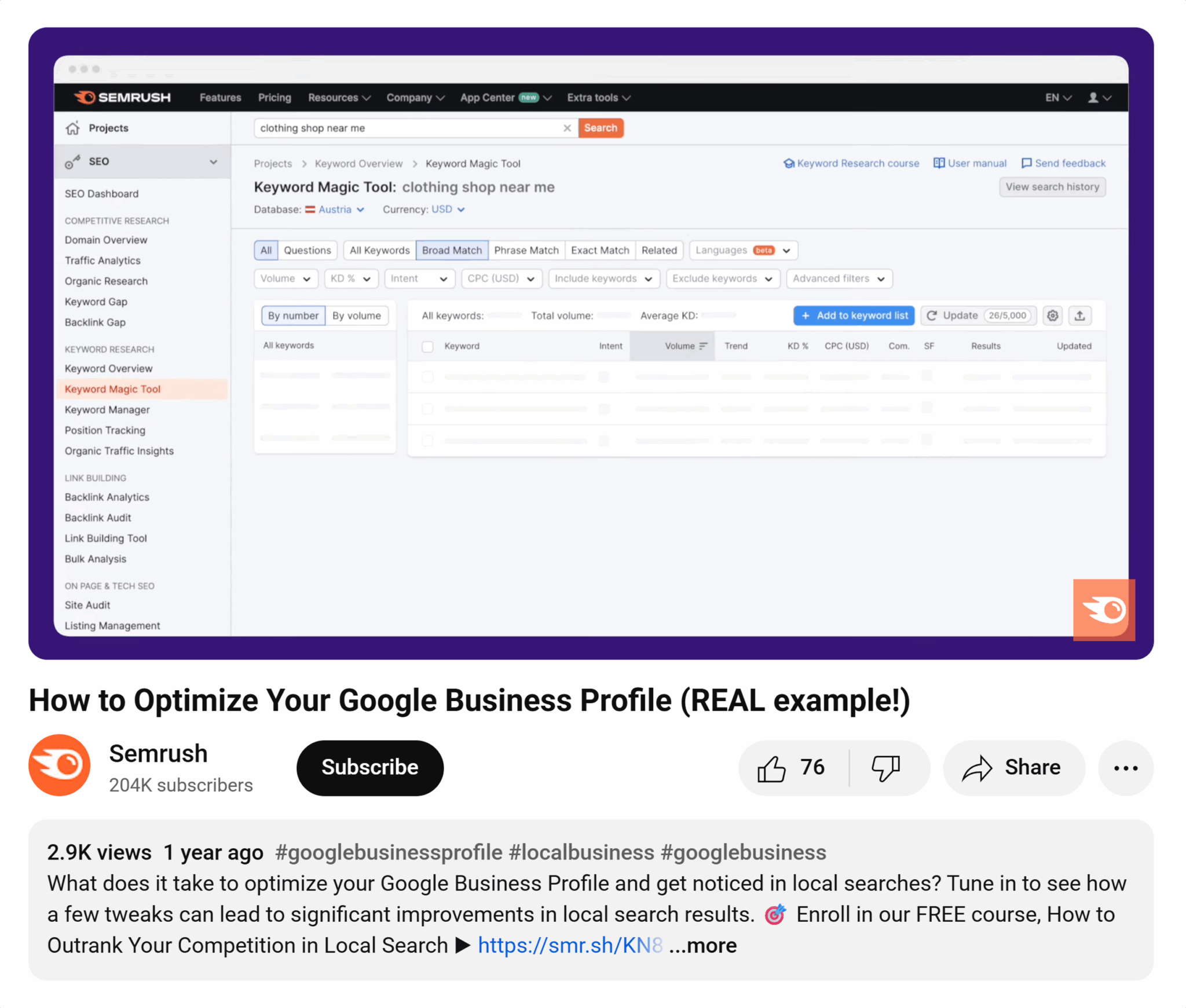Expand description with ...more
This screenshot has height=1008, width=1186.
702,945
